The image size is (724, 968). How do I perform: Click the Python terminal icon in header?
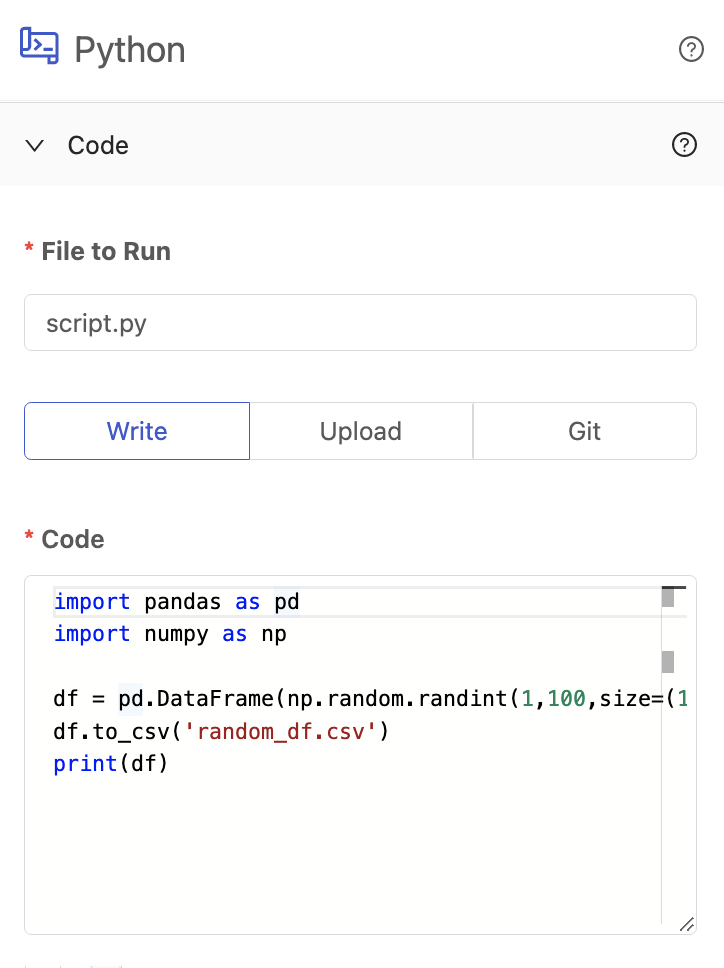[x=39, y=48]
